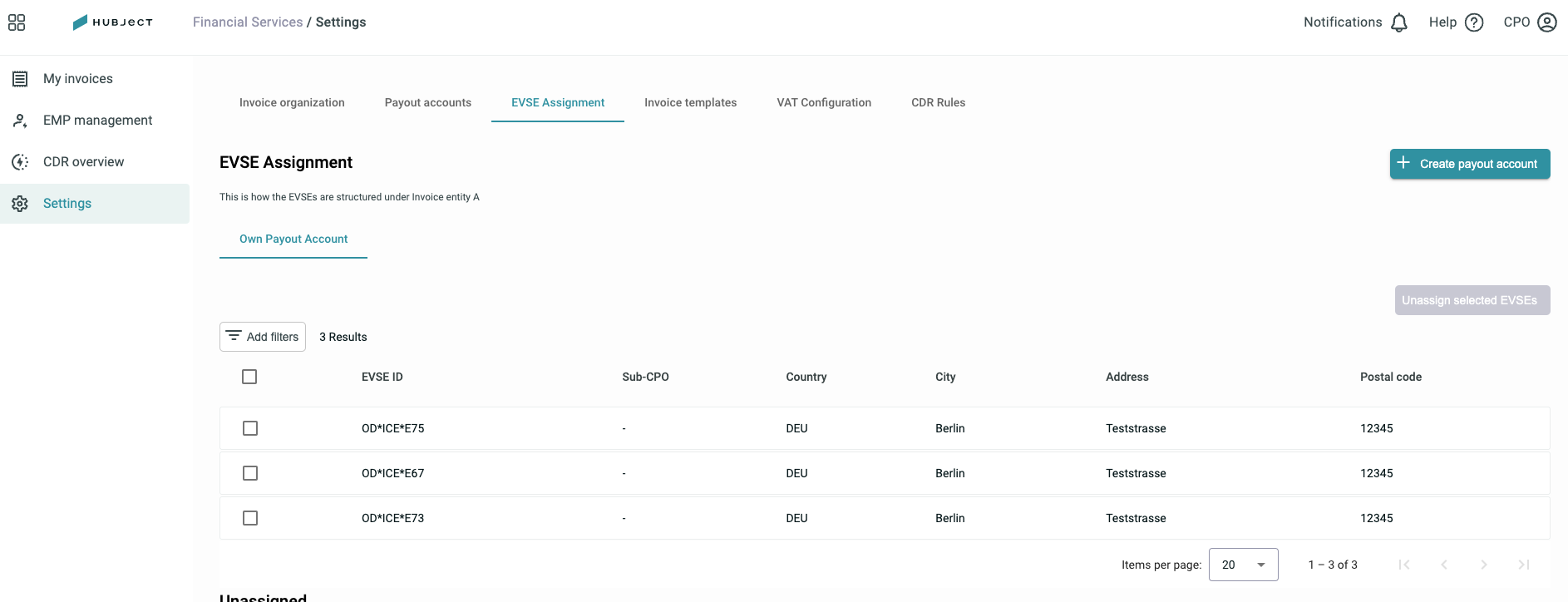This screenshot has height=602, width=1568.
Task: Click Postal code column header
Action: pyautogui.click(x=1391, y=377)
